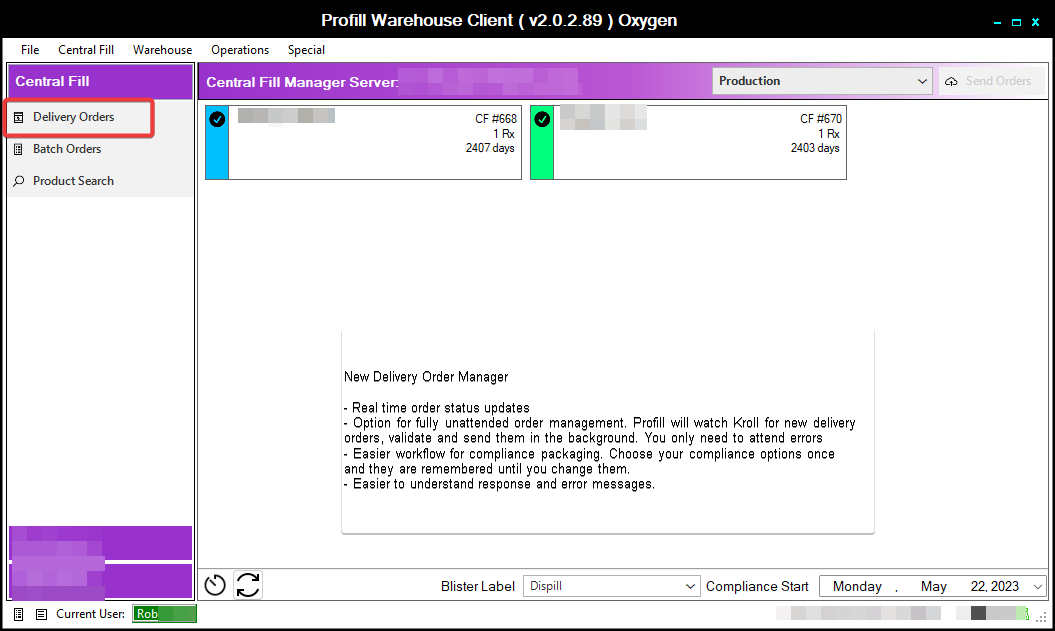Toggle the checkmark on order CF #668
The image size is (1055, 631).
coord(217,119)
